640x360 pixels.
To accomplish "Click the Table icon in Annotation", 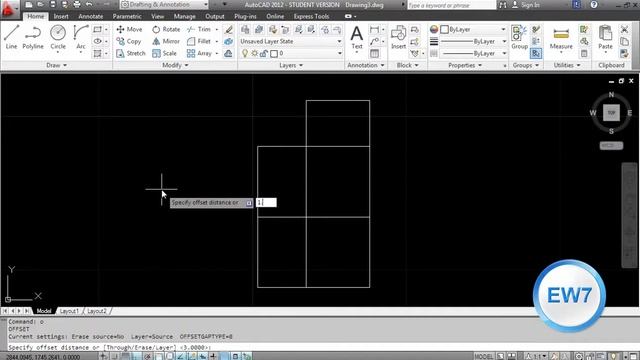I will [374, 53].
